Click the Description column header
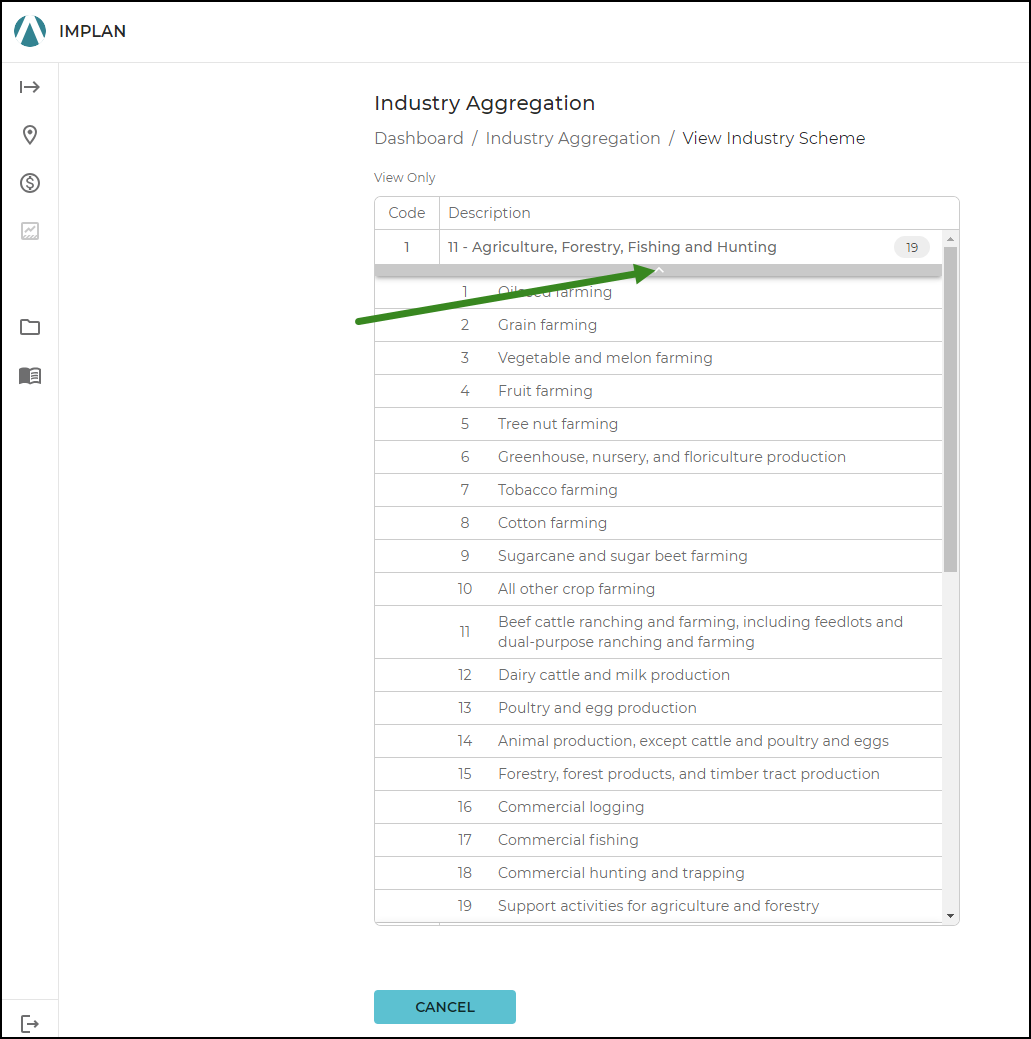 (x=489, y=213)
